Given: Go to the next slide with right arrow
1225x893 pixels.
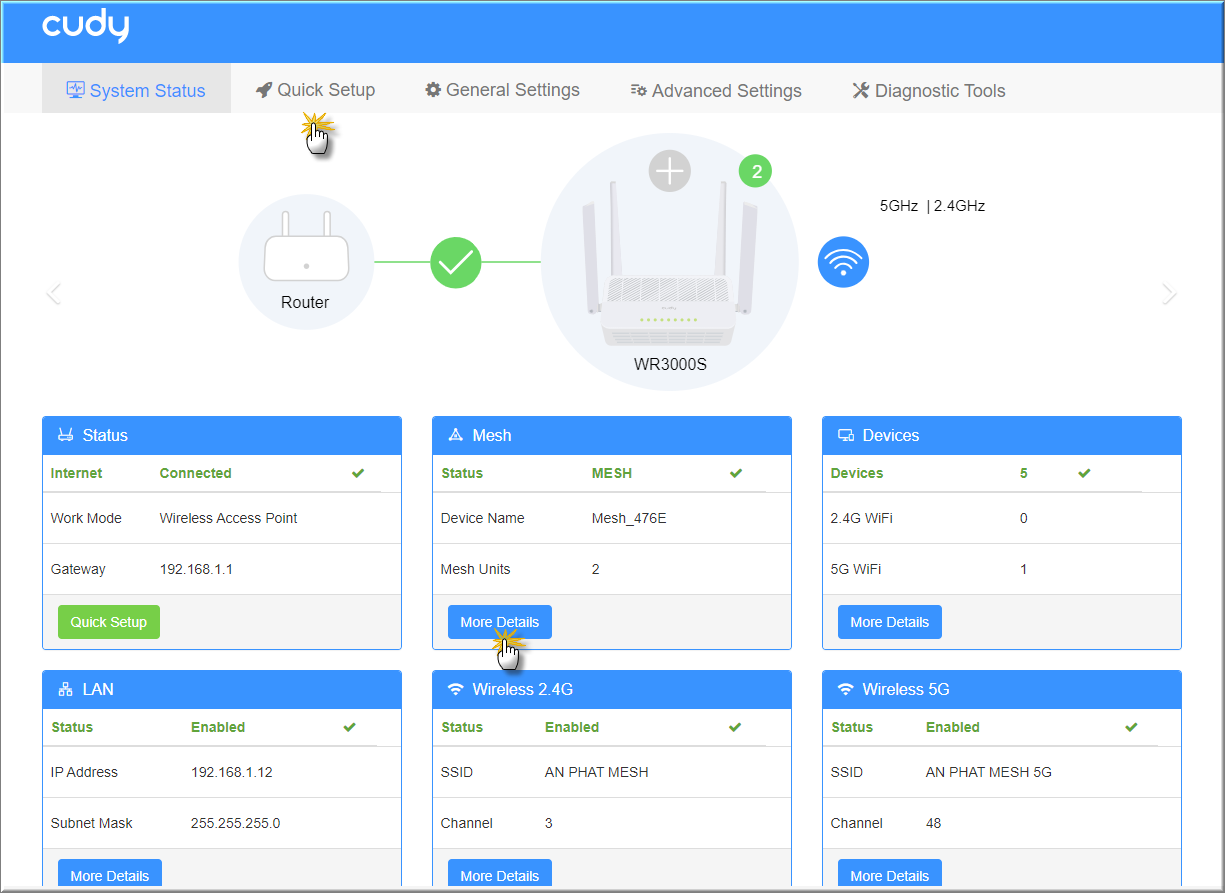Looking at the screenshot, I should pyautogui.click(x=1169, y=293).
